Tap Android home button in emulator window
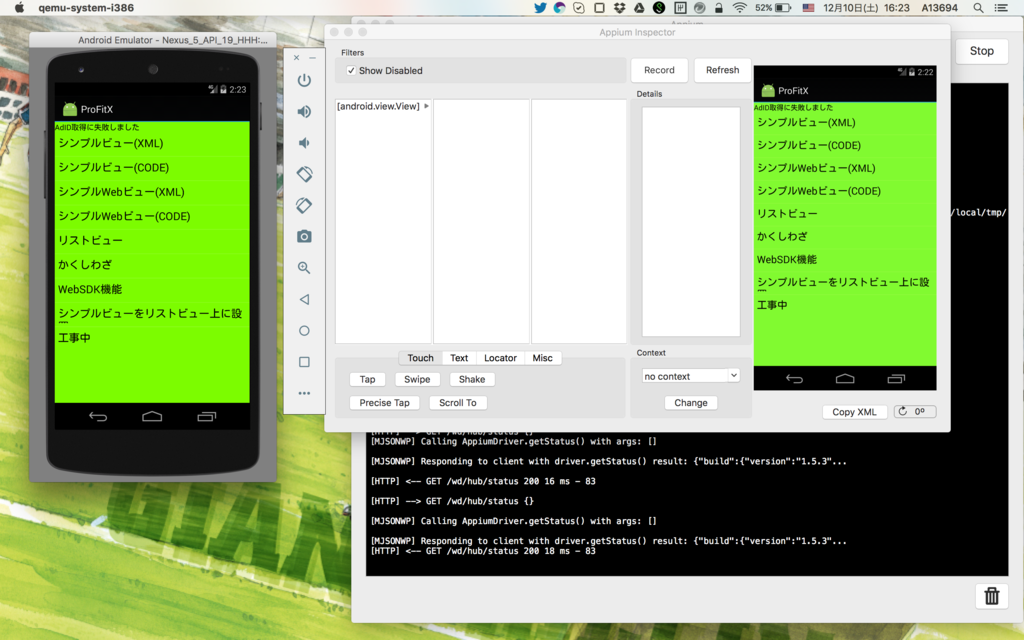This screenshot has height=640, width=1024. 152,416
